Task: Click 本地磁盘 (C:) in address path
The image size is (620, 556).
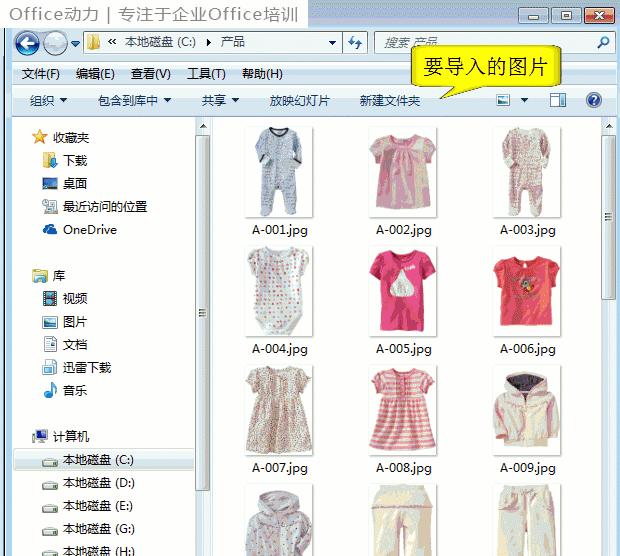Action: pos(160,42)
